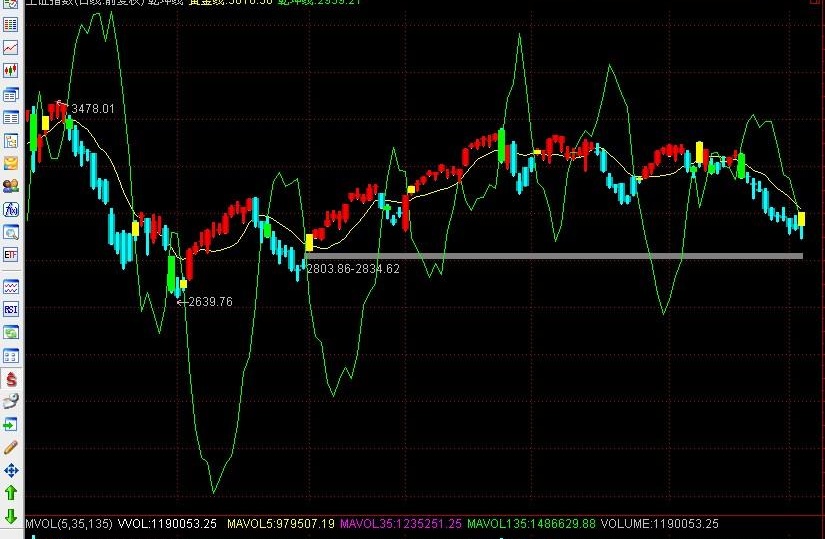
Task: Open the ETF sidebar icon
Action: (x=11, y=255)
